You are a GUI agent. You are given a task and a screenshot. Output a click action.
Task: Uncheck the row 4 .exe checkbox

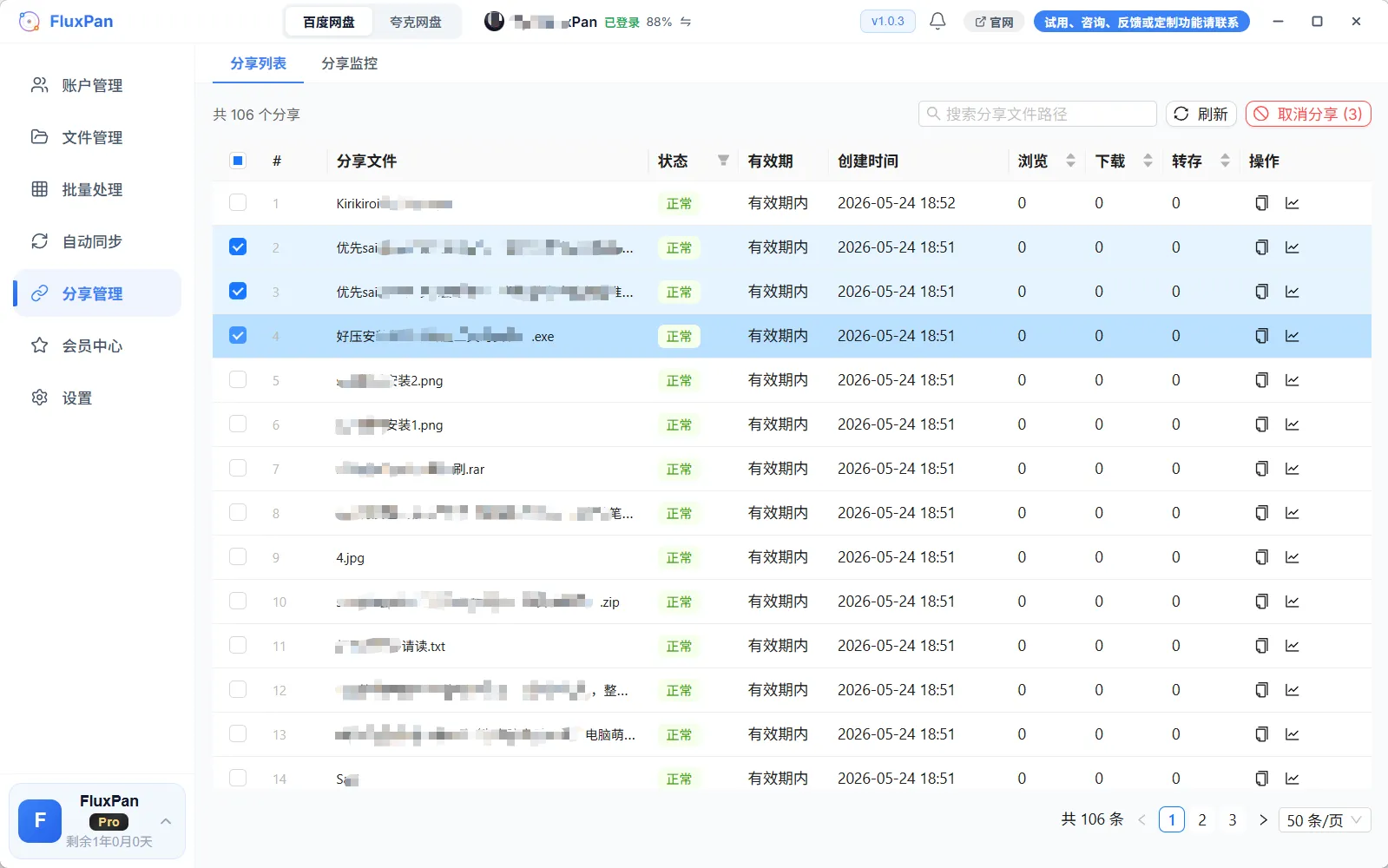pos(238,336)
